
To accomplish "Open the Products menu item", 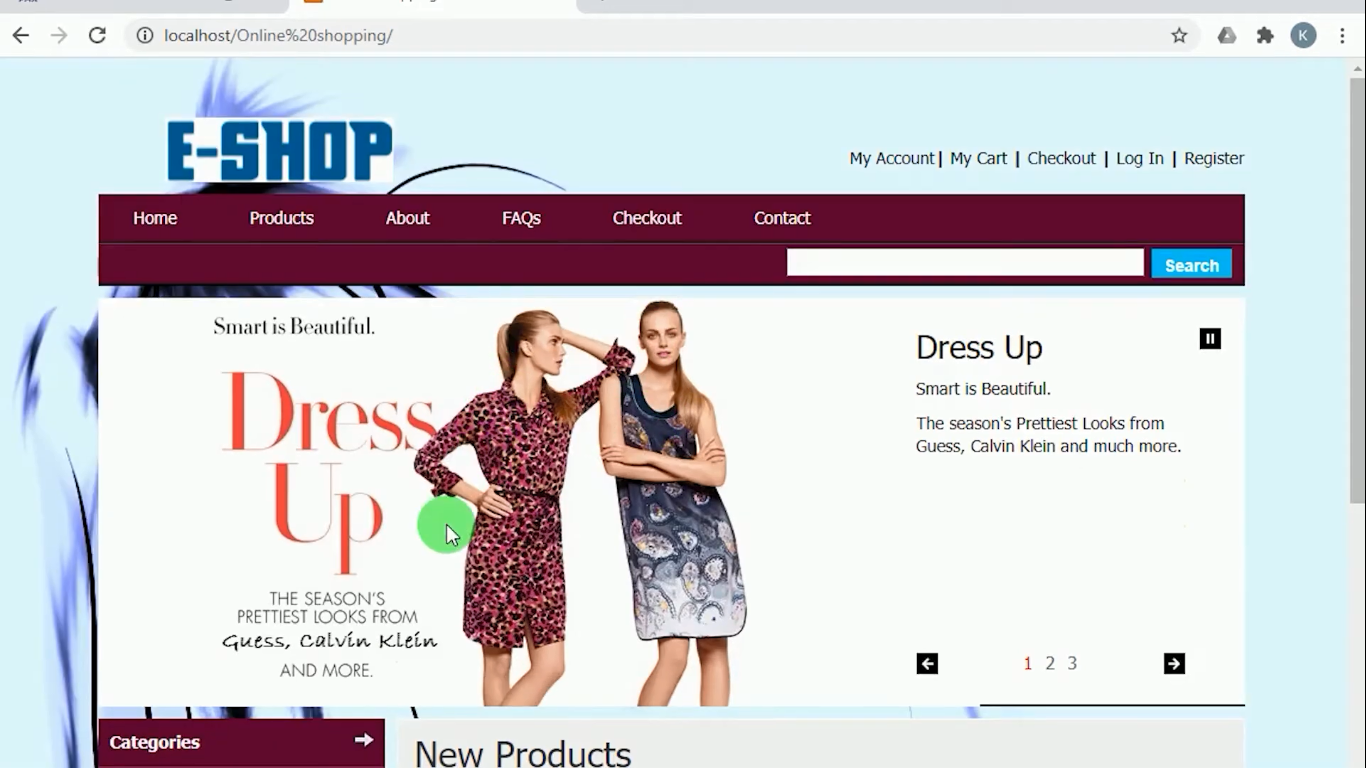I will click(281, 218).
